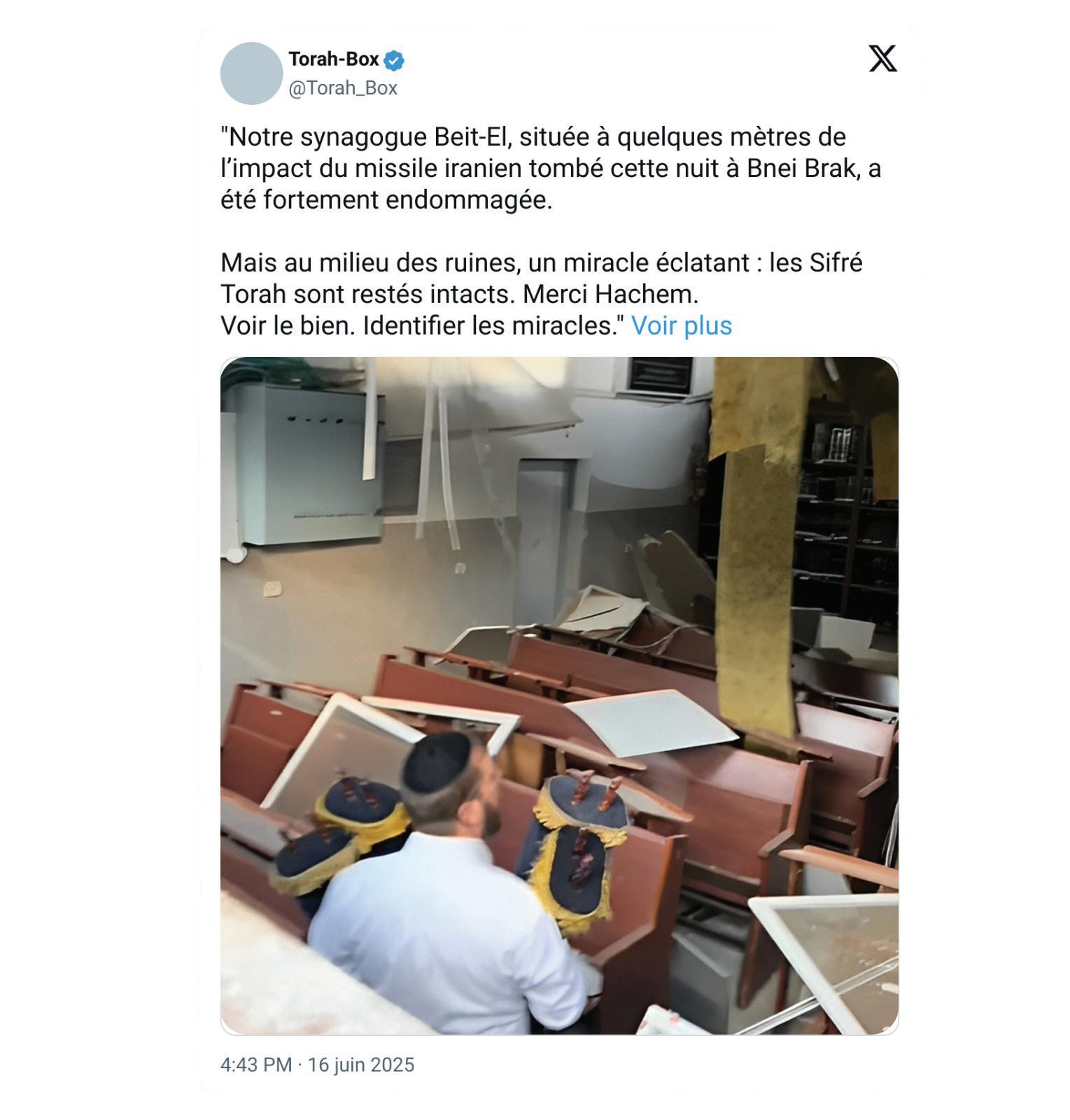Expand the tweet with Voir plus
The height and width of the screenshot is (1120, 1070).
pos(681,325)
